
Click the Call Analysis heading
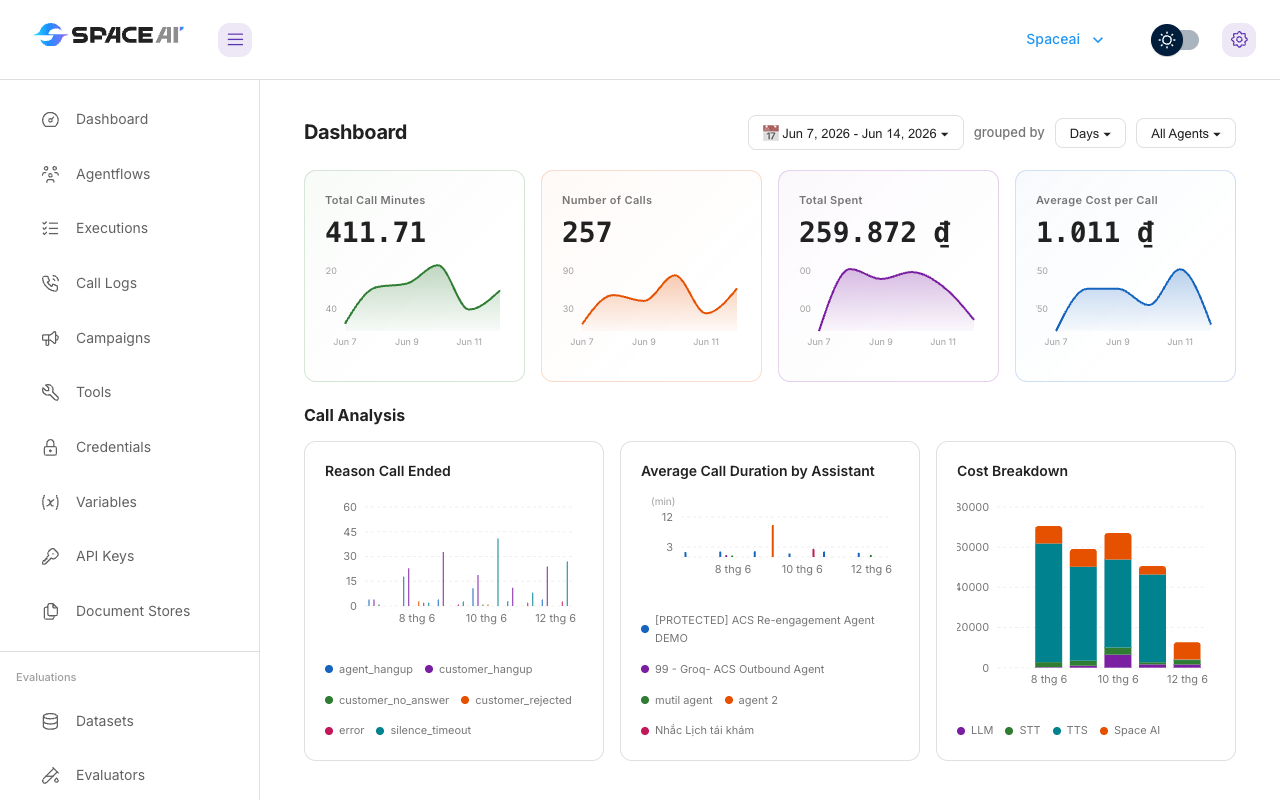coord(354,415)
